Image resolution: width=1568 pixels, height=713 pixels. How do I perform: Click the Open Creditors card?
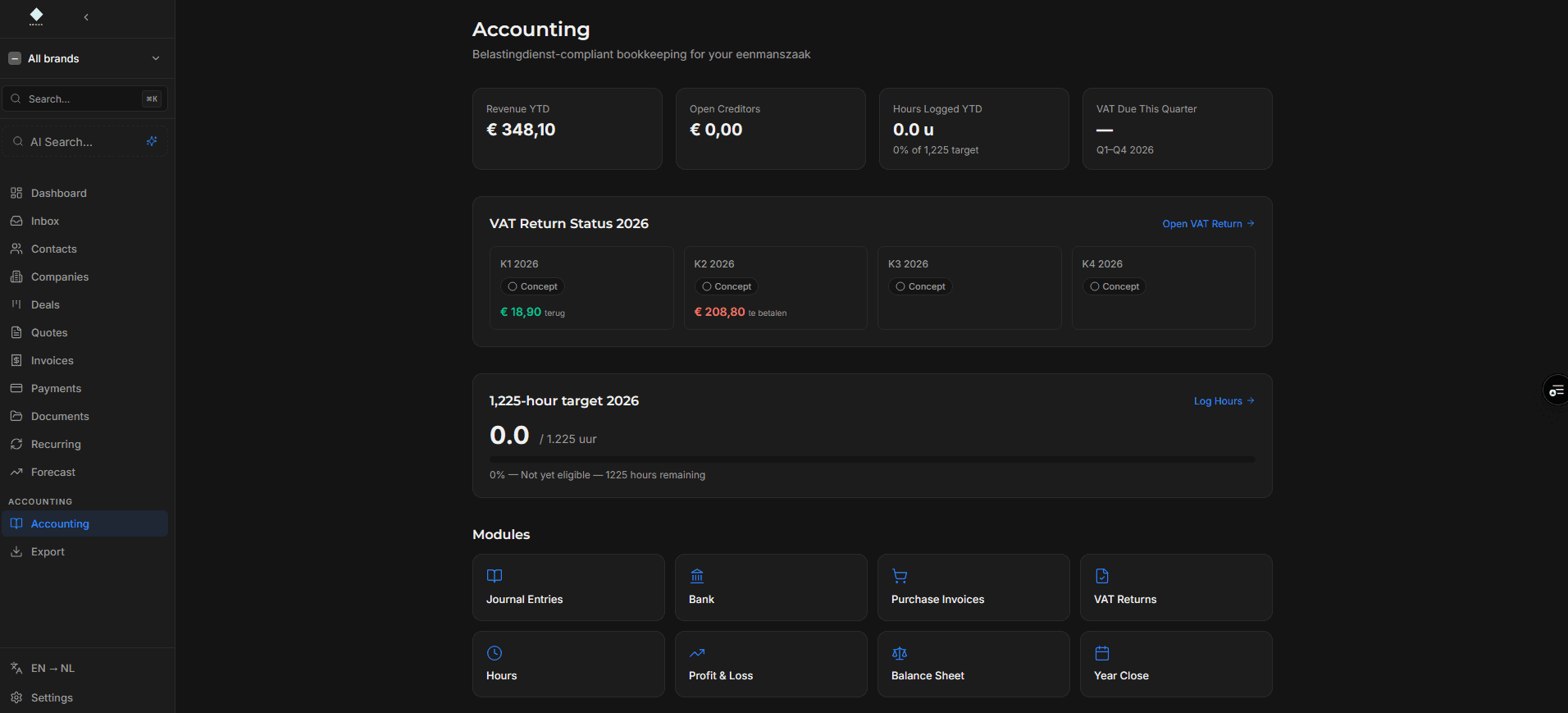pyautogui.click(x=771, y=129)
